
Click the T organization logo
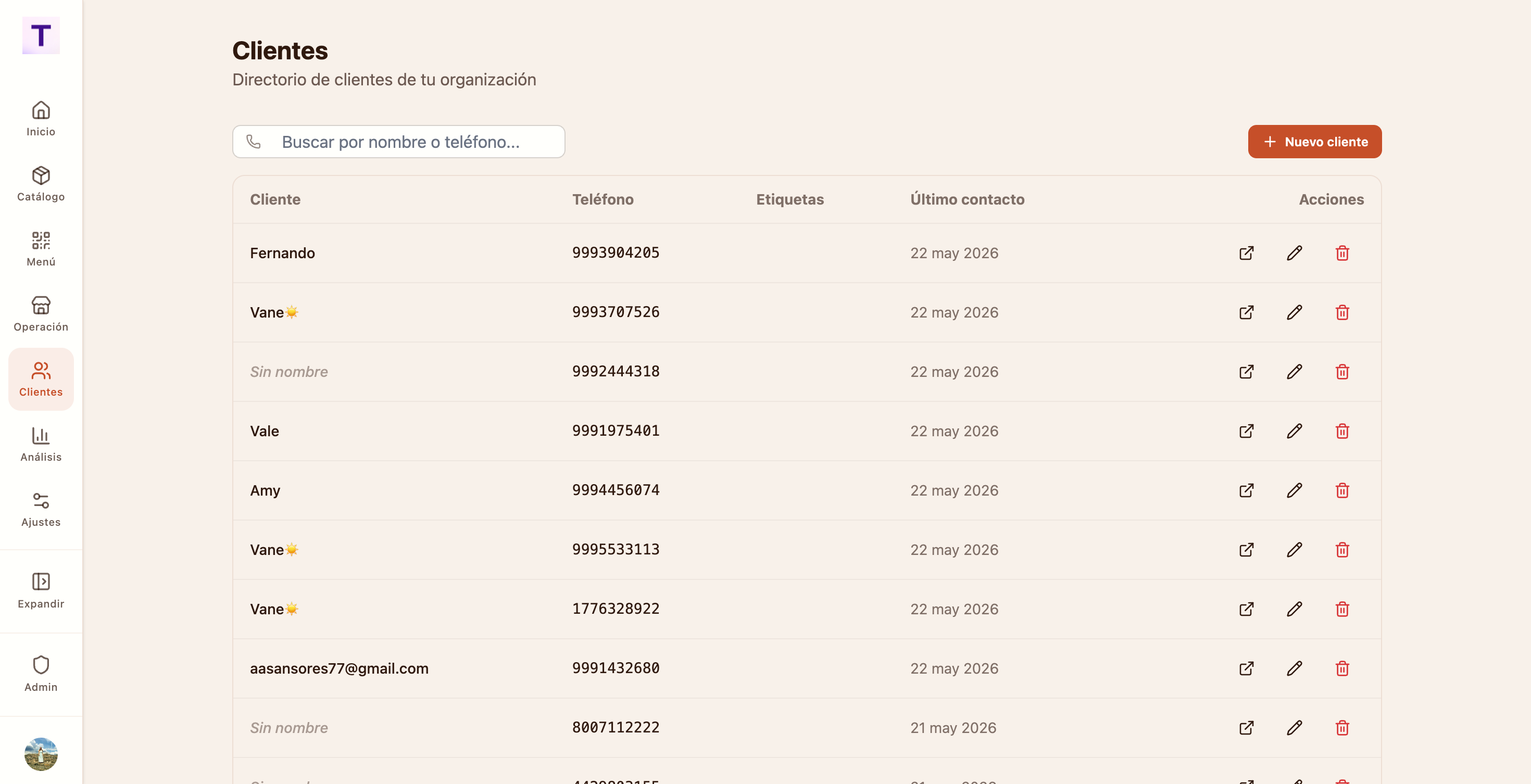pyautogui.click(x=41, y=35)
